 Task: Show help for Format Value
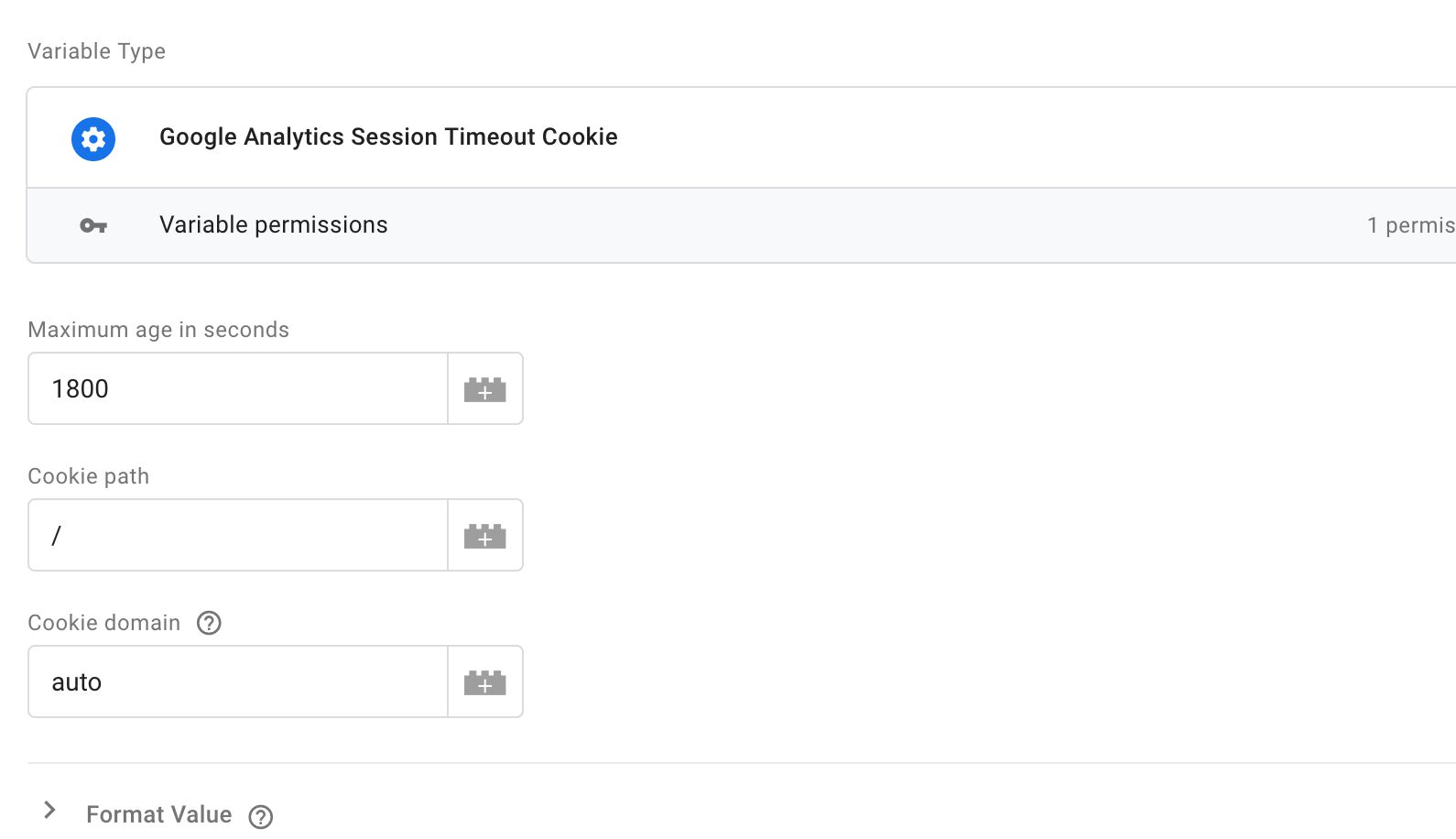coord(261,816)
